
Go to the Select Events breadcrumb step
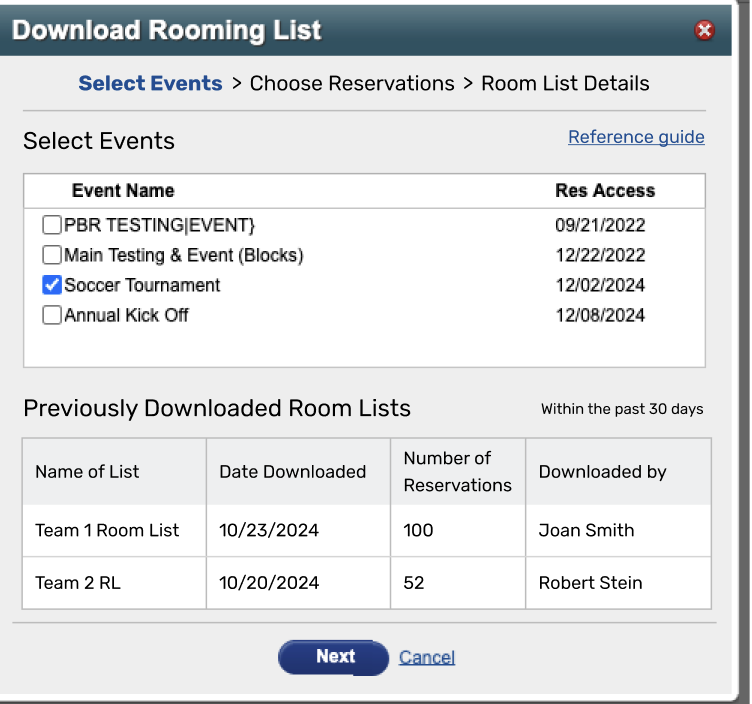click(151, 83)
